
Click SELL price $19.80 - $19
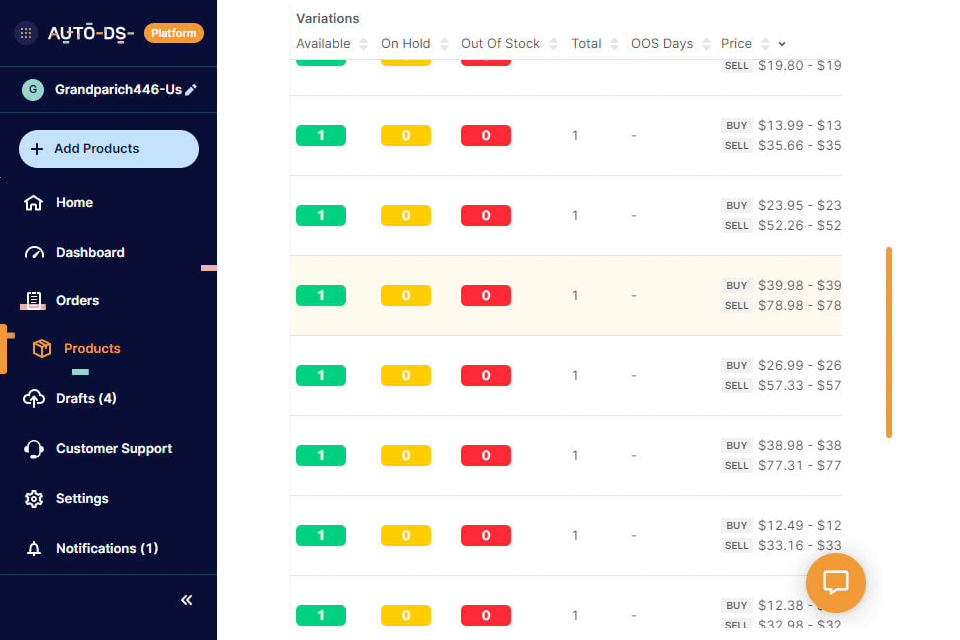(x=800, y=66)
